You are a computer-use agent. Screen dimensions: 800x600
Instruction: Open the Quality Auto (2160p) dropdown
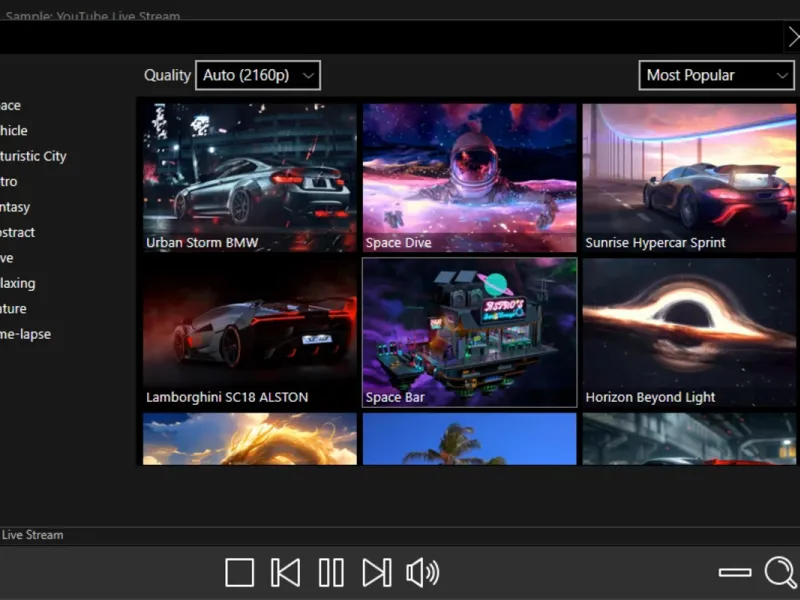[258, 76]
